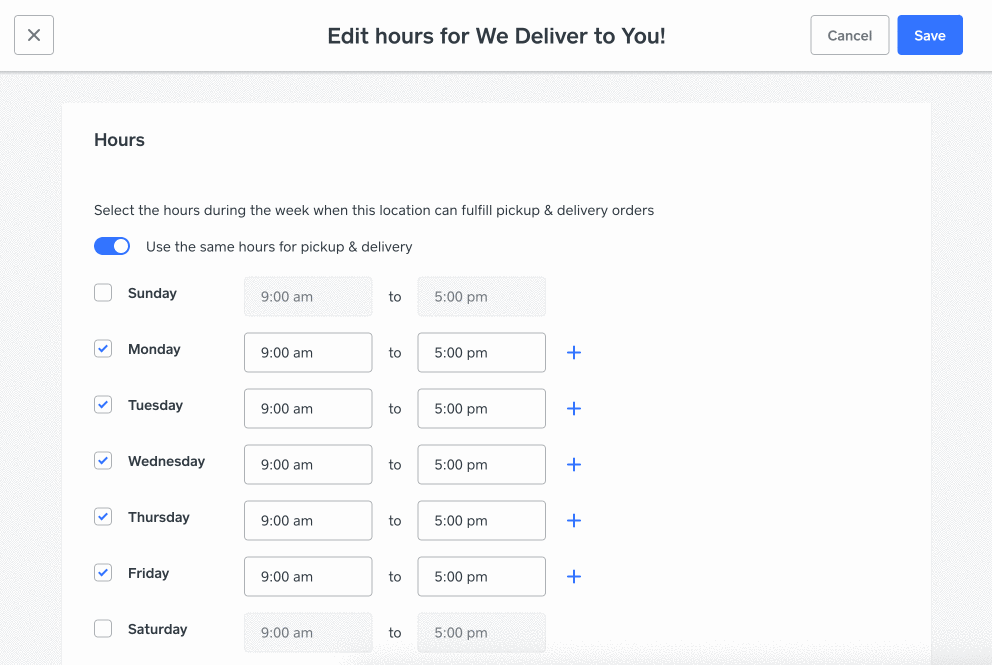Deselect the Wednesday checkbox
992x665 pixels.
pyautogui.click(x=103, y=461)
